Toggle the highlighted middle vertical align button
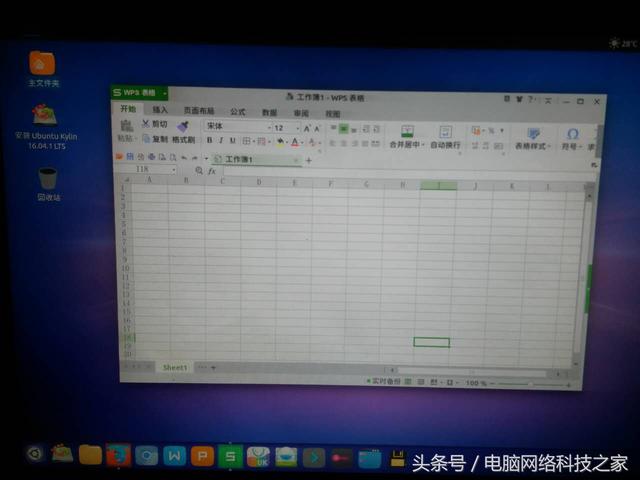 coord(344,129)
